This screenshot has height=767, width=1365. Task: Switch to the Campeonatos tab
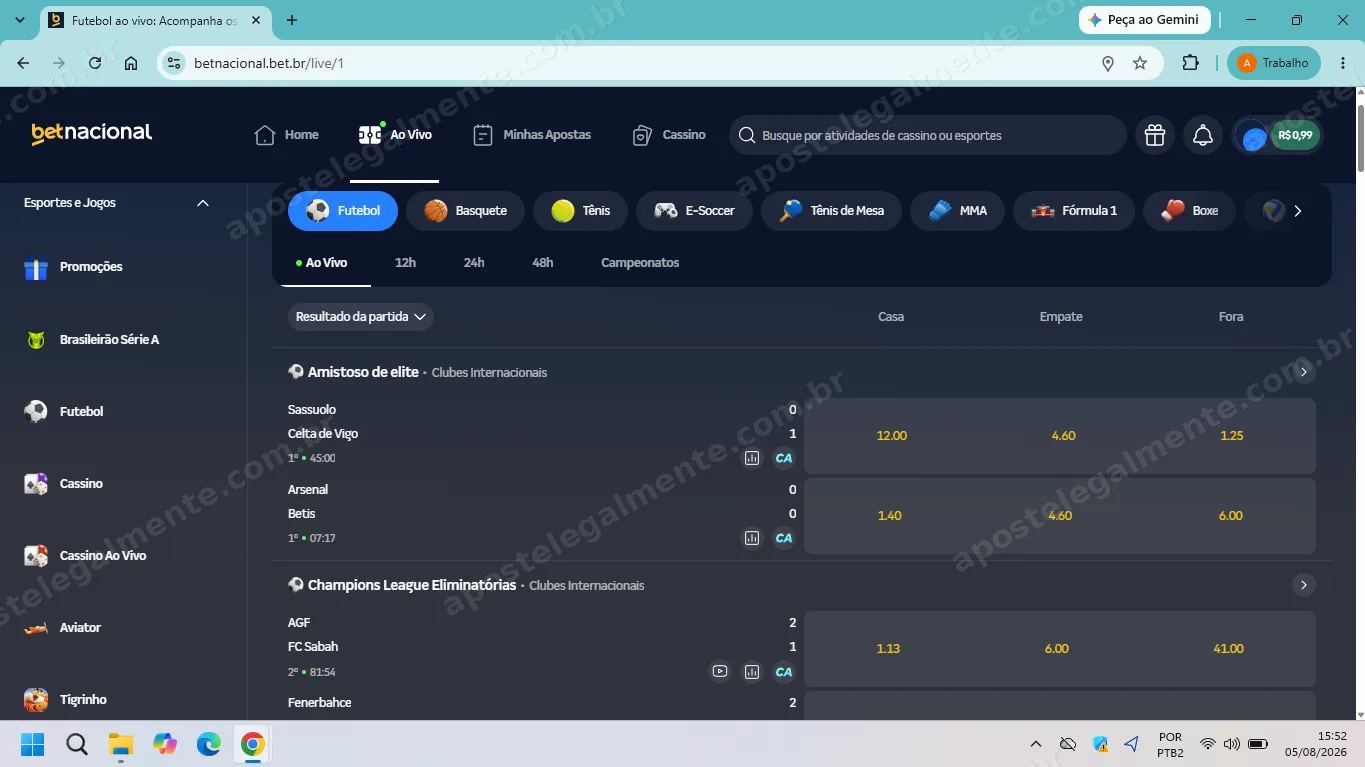(x=640, y=263)
